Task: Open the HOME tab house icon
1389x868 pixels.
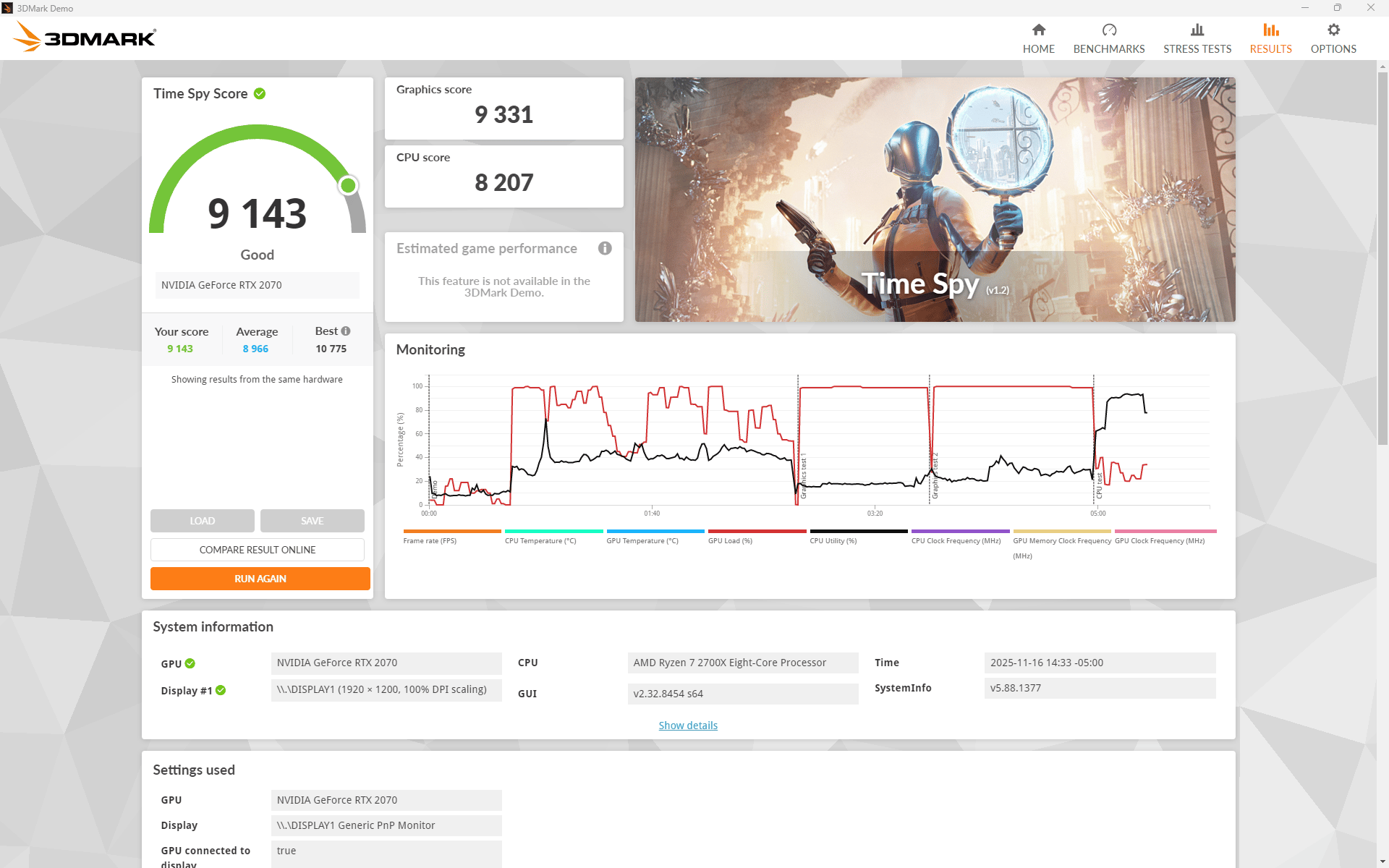Action: (1038, 30)
